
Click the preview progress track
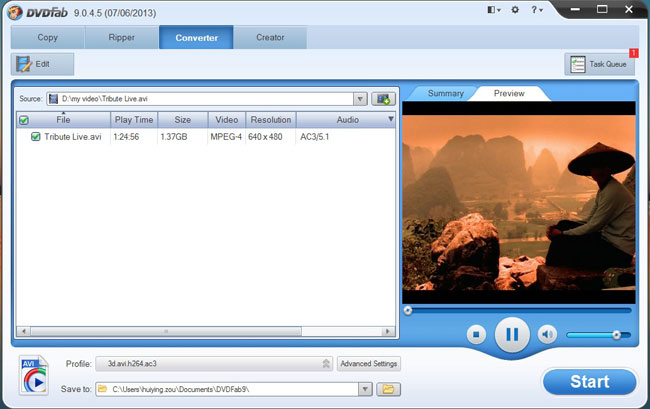click(517, 310)
